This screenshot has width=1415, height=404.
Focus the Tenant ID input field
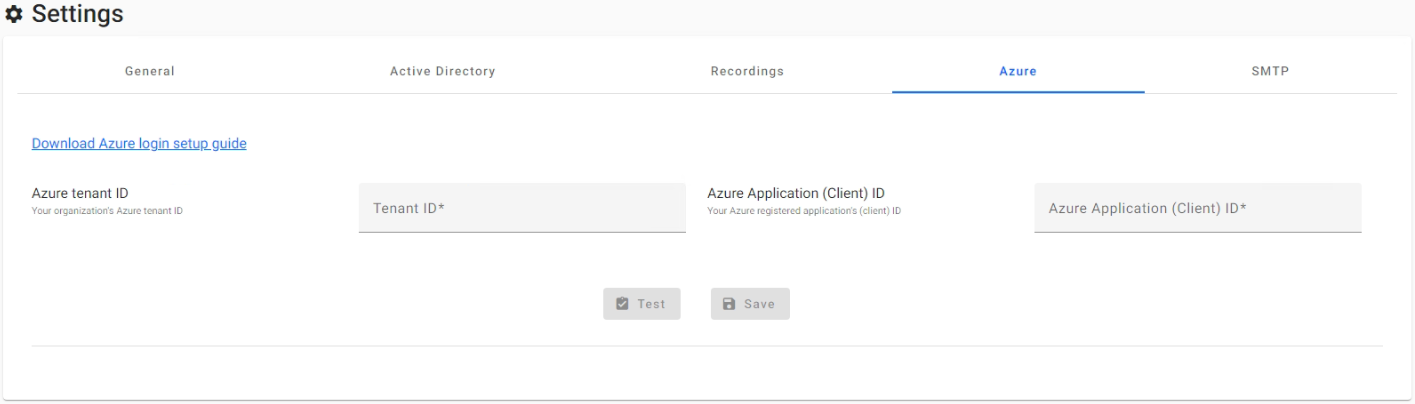(522, 208)
